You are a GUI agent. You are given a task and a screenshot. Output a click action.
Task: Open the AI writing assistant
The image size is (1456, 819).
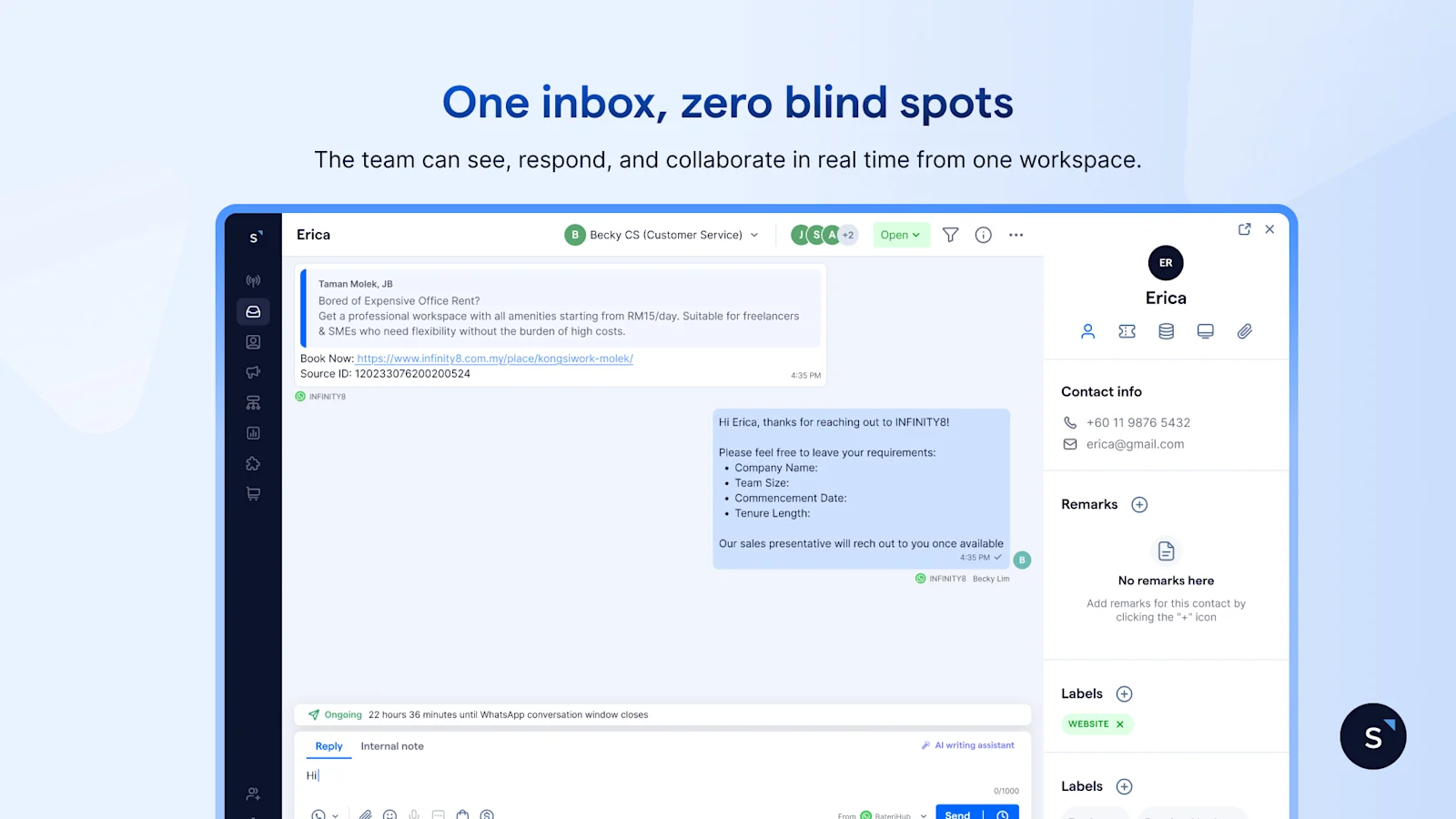968,745
